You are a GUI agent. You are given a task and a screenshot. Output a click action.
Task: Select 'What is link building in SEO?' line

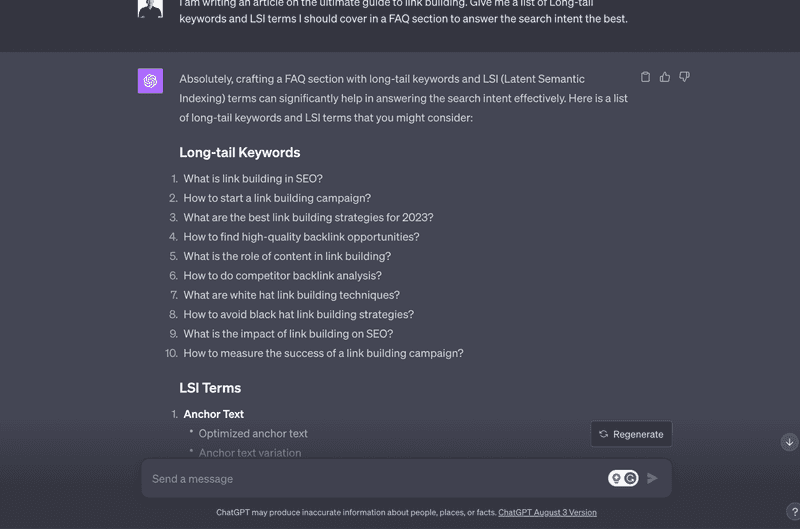pyautogui.click(x=253, y=179)
